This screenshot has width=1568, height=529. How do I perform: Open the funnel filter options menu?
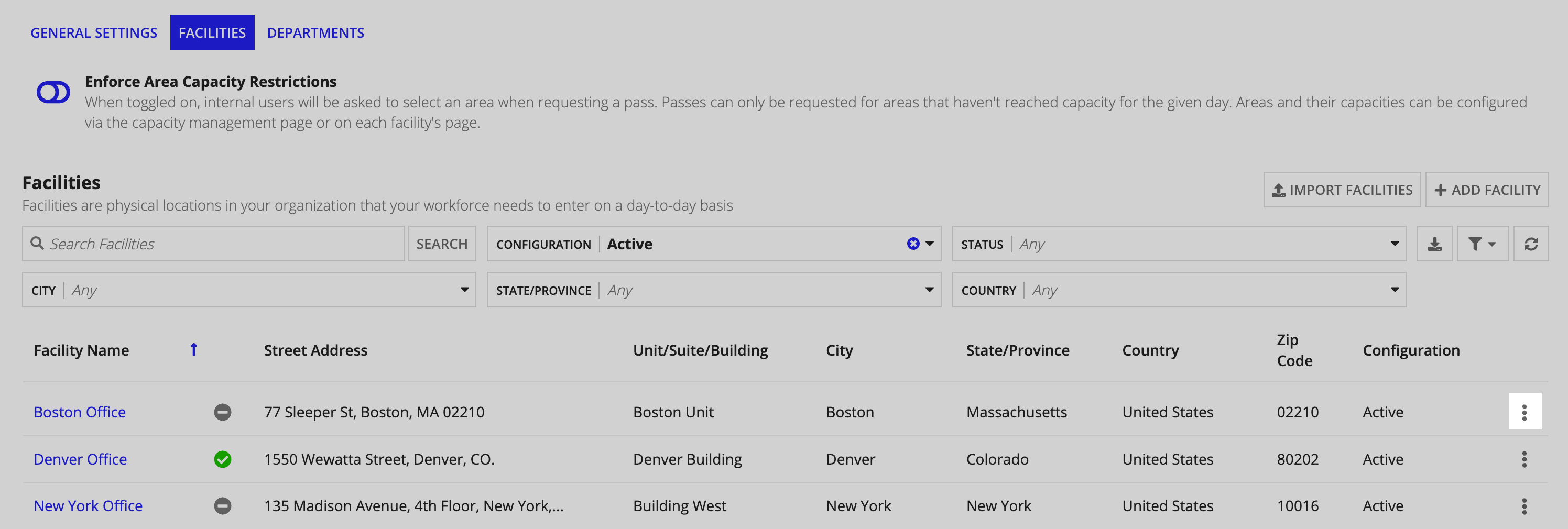pyautogui.click(x=1482, y=244)
